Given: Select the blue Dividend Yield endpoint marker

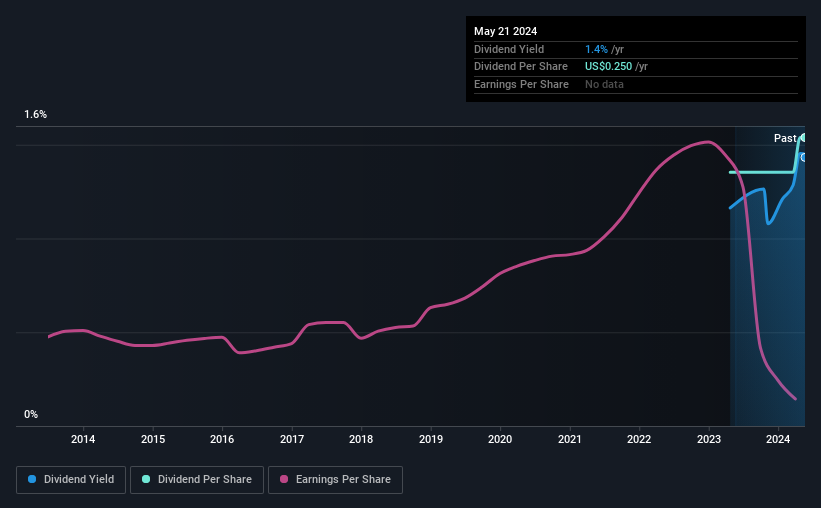Looking at the screenshot, I should [x=804, y=157].
